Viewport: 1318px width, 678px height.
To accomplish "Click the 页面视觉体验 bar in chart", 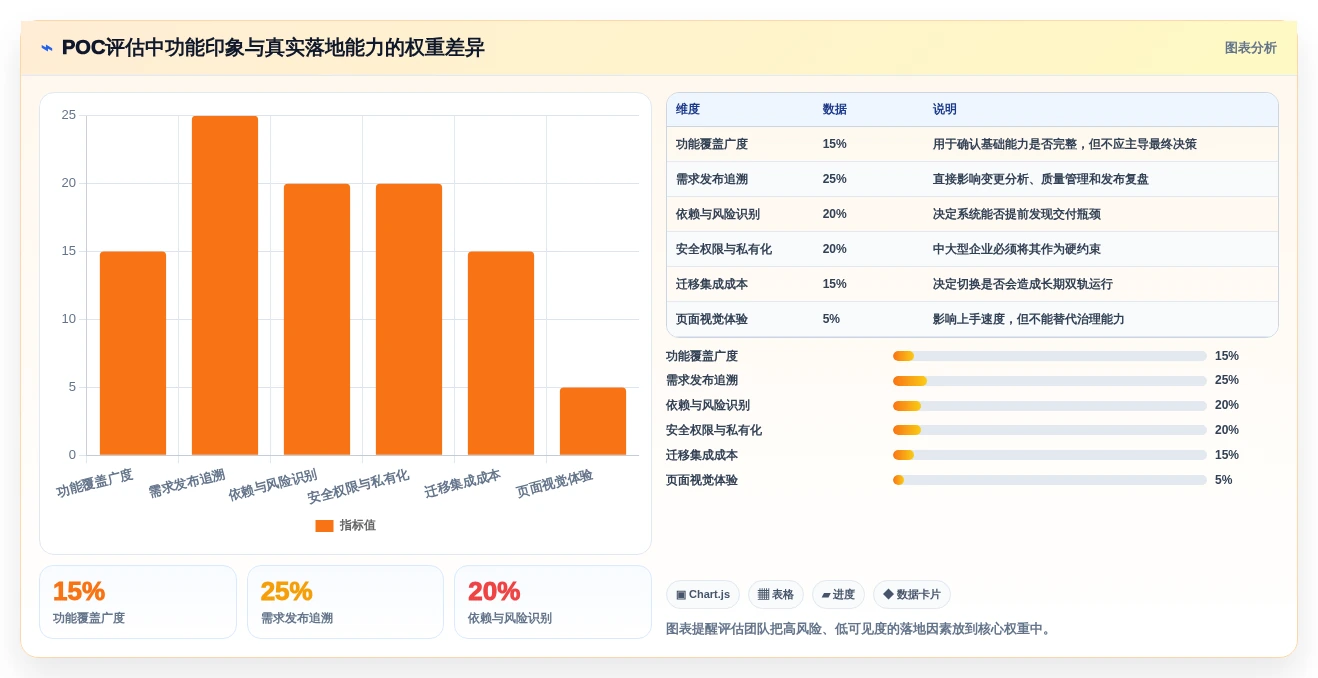I will tap(593, 421).
